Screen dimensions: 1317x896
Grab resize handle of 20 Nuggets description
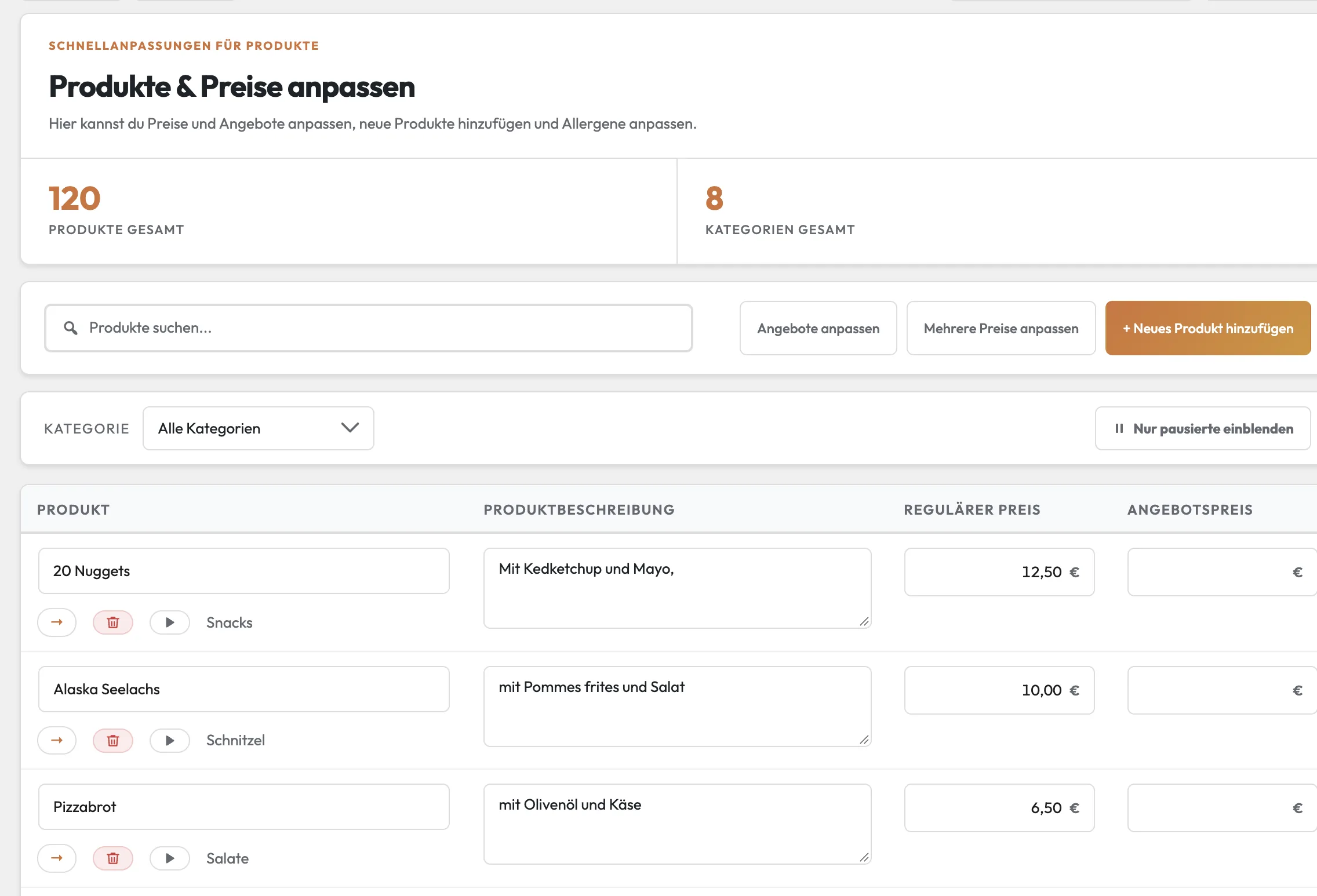[x=864, y=621]
